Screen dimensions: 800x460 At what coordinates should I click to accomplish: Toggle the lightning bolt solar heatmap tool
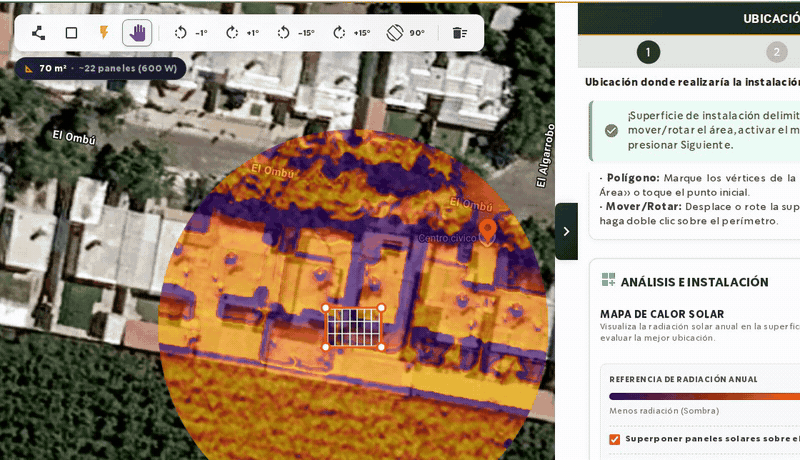tap(104, 33)
